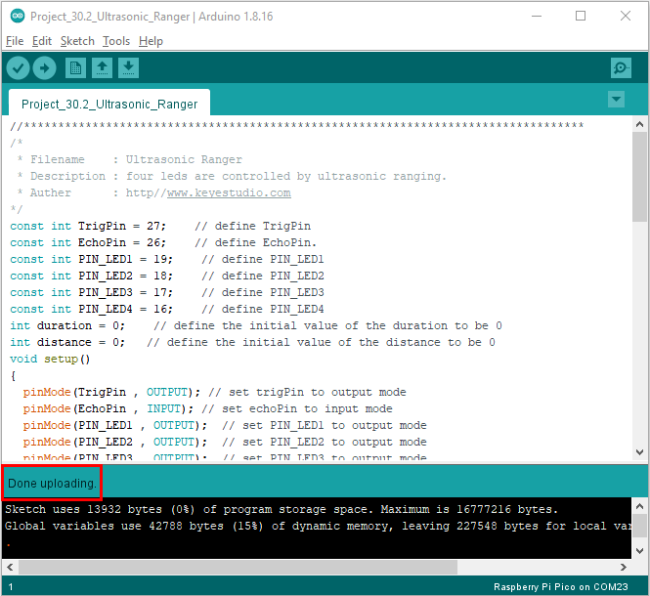Image resolution: width=650 pixels, height=596 pixels.
Task: Click editor scrollbar down arrow
Action: (639, 452)
